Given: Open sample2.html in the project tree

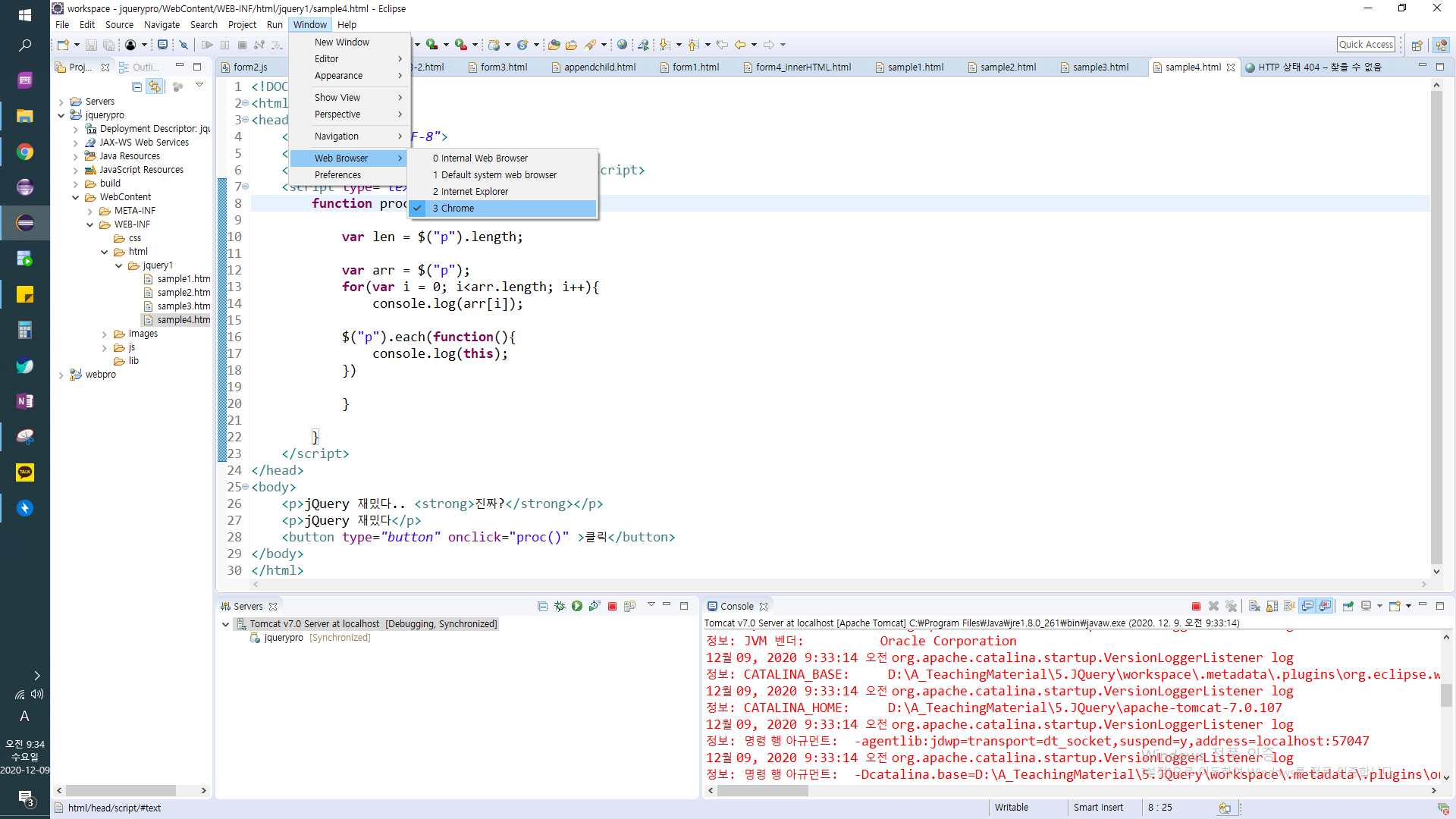Looking at the screenshot, I should 184,293.
